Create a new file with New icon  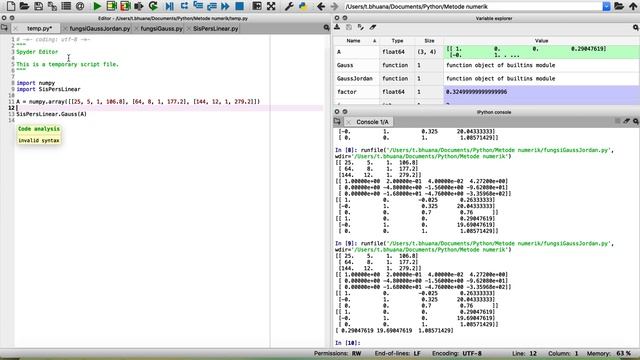click(11, 6)
